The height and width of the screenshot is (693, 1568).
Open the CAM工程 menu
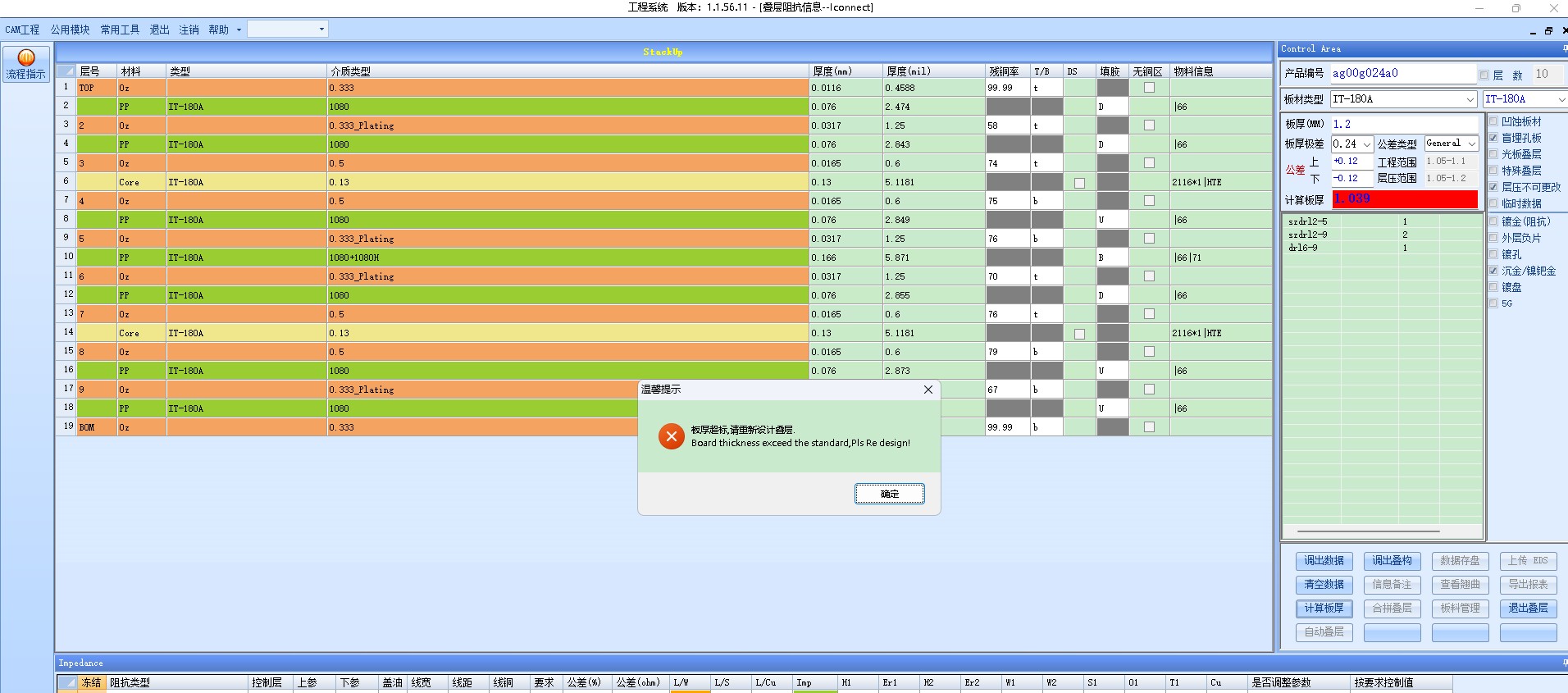[22, 30]
